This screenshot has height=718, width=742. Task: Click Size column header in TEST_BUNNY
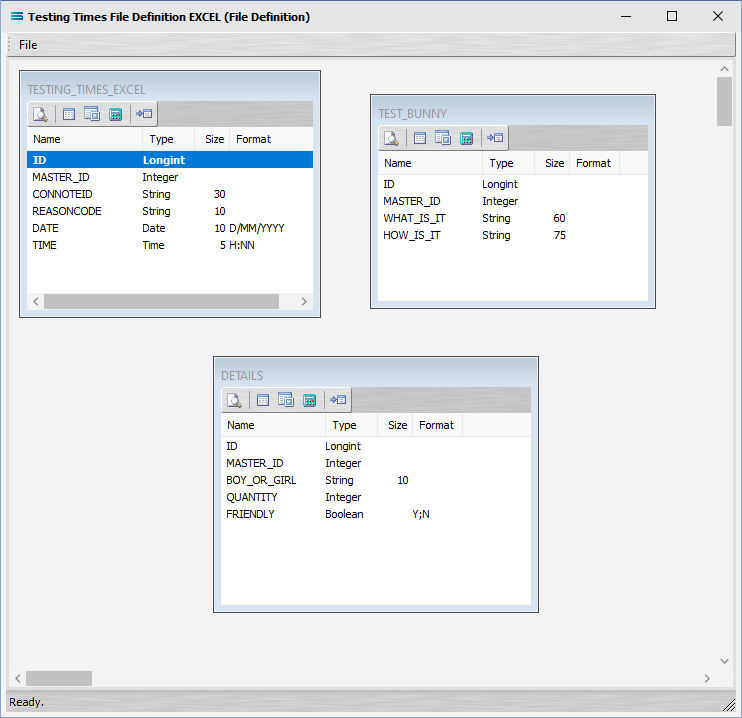point(552,163)
